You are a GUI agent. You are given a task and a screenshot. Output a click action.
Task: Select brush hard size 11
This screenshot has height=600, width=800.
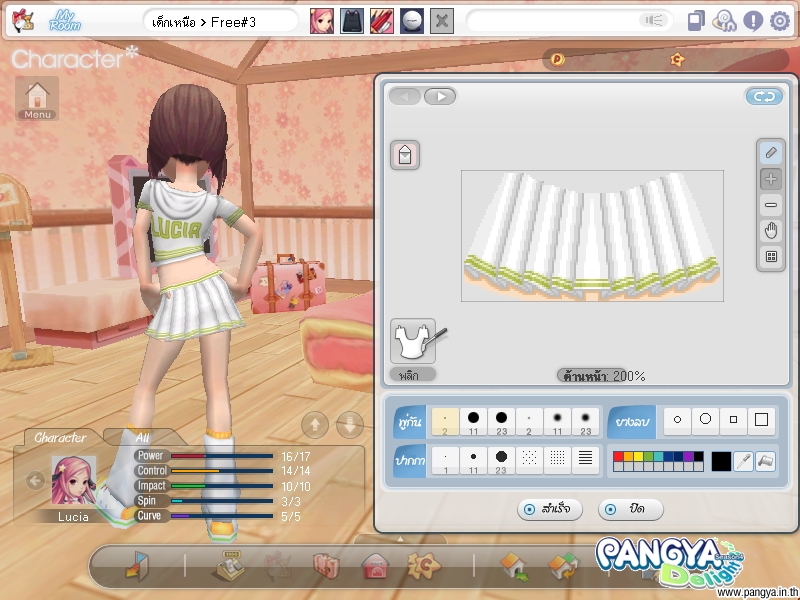(473, 422)
